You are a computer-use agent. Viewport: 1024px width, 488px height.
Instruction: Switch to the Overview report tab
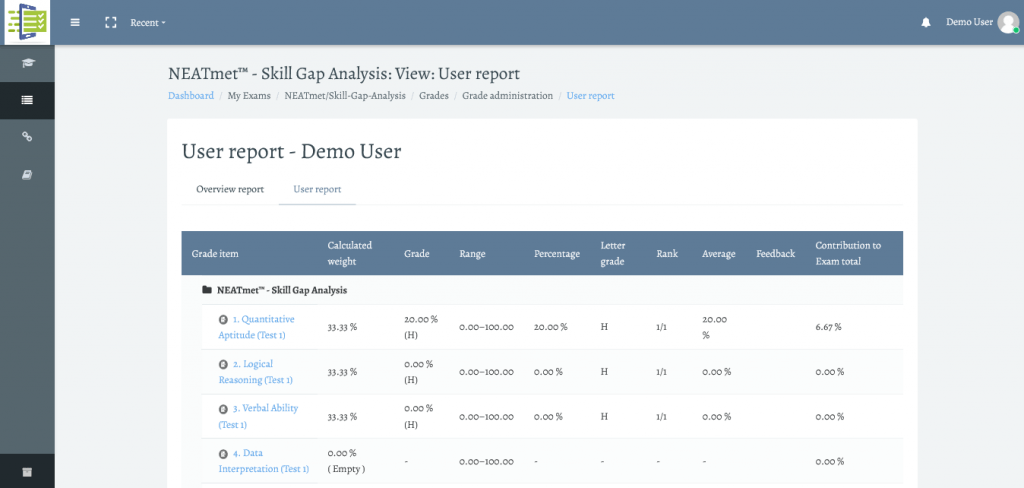coord(230,189)
